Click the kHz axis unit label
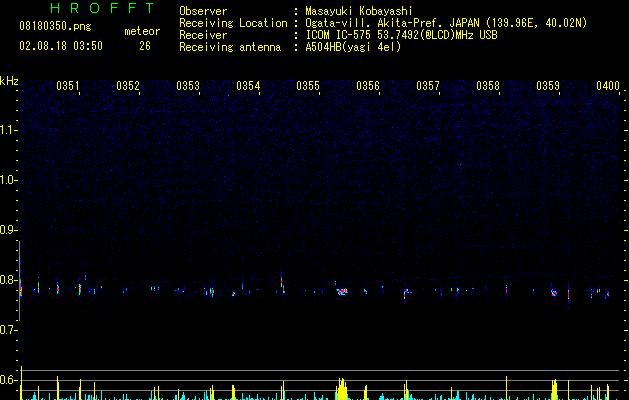The image size is (629, 400). [x=9, y=81]
